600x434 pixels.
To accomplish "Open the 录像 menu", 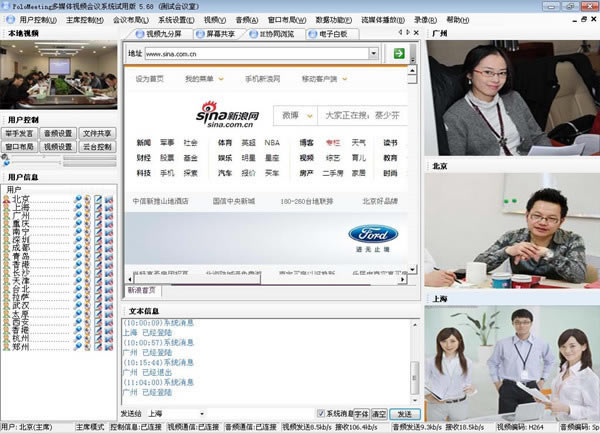I will [425, 20].
